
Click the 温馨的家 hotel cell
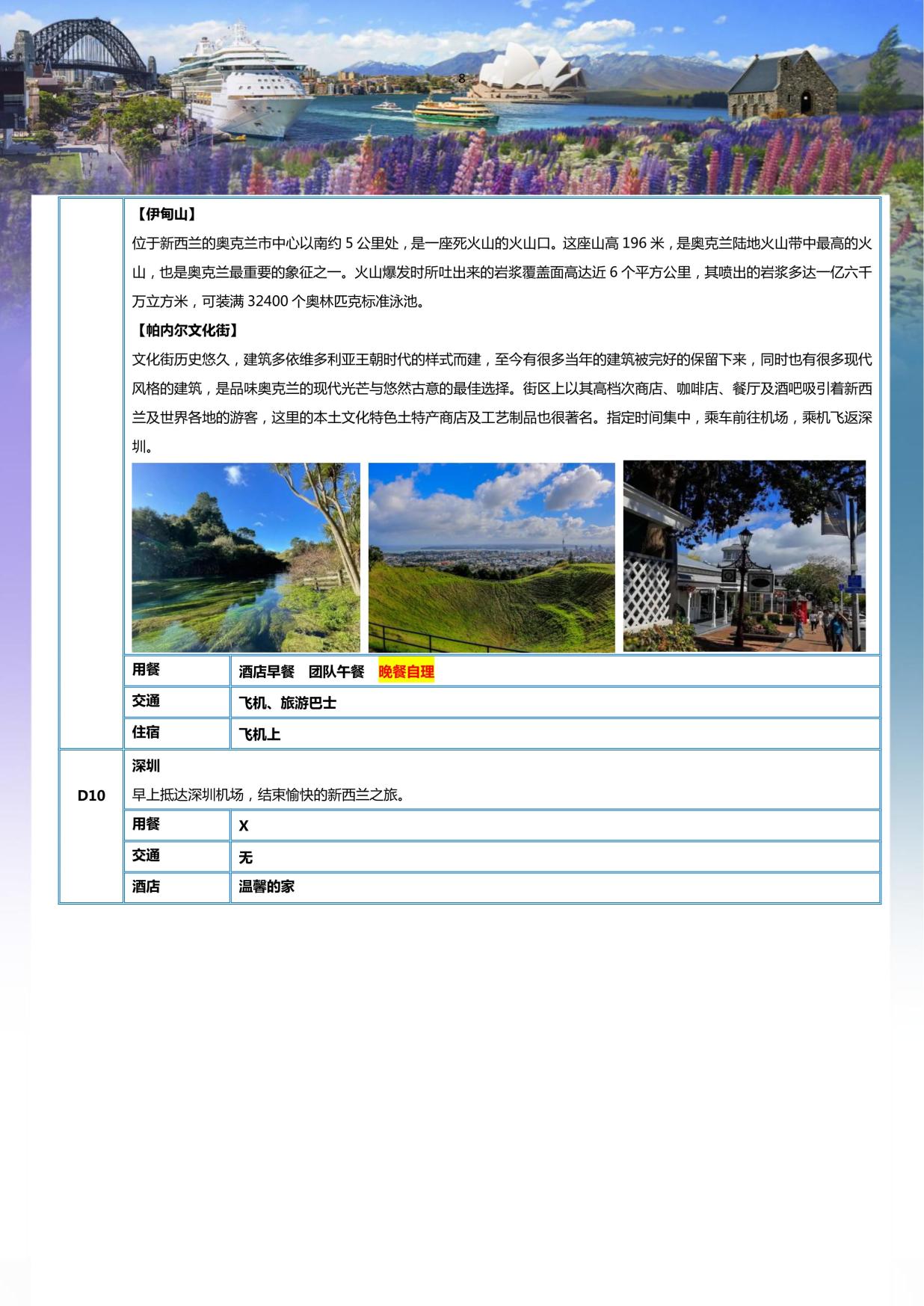coord(266,887)
